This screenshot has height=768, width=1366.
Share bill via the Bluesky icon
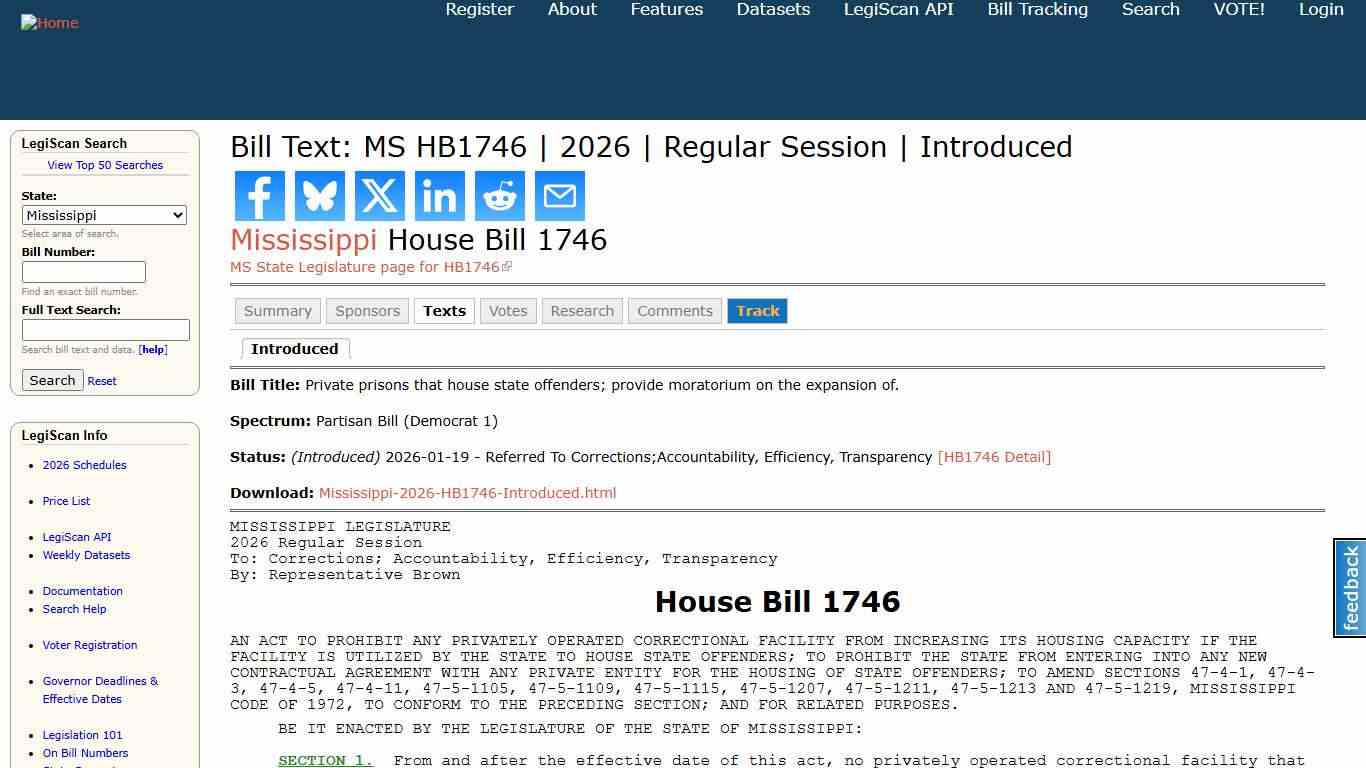(319, 196)
